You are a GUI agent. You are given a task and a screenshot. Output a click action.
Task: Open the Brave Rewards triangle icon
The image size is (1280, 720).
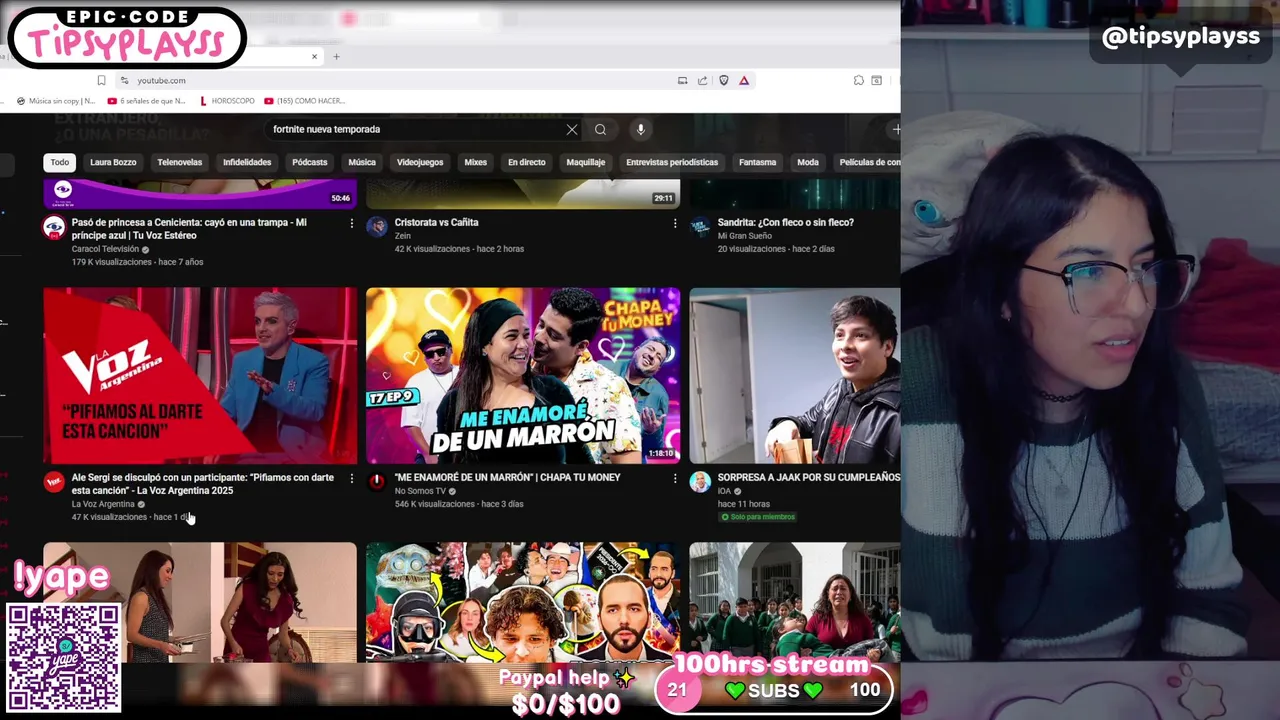coord(744,80)
